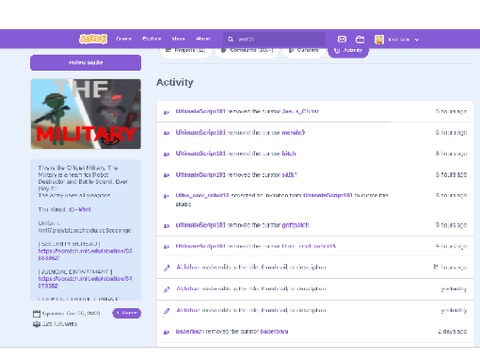Click the followers count text
Screen dimensions: 480x360
pos(60,324)
